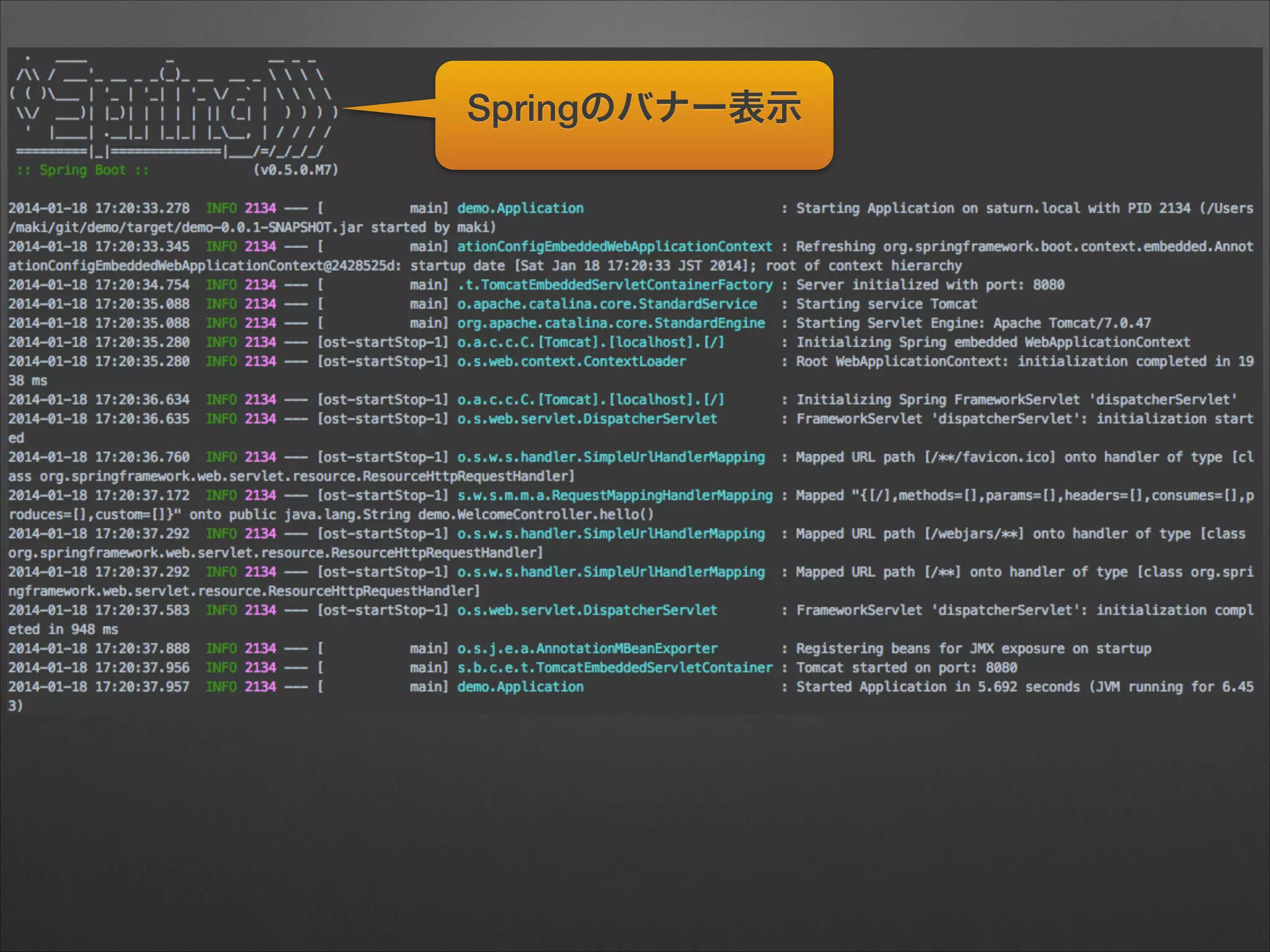Click 'Starting Servlet Engine: Apache Tomcat/7.0.47'

[974, 324]
